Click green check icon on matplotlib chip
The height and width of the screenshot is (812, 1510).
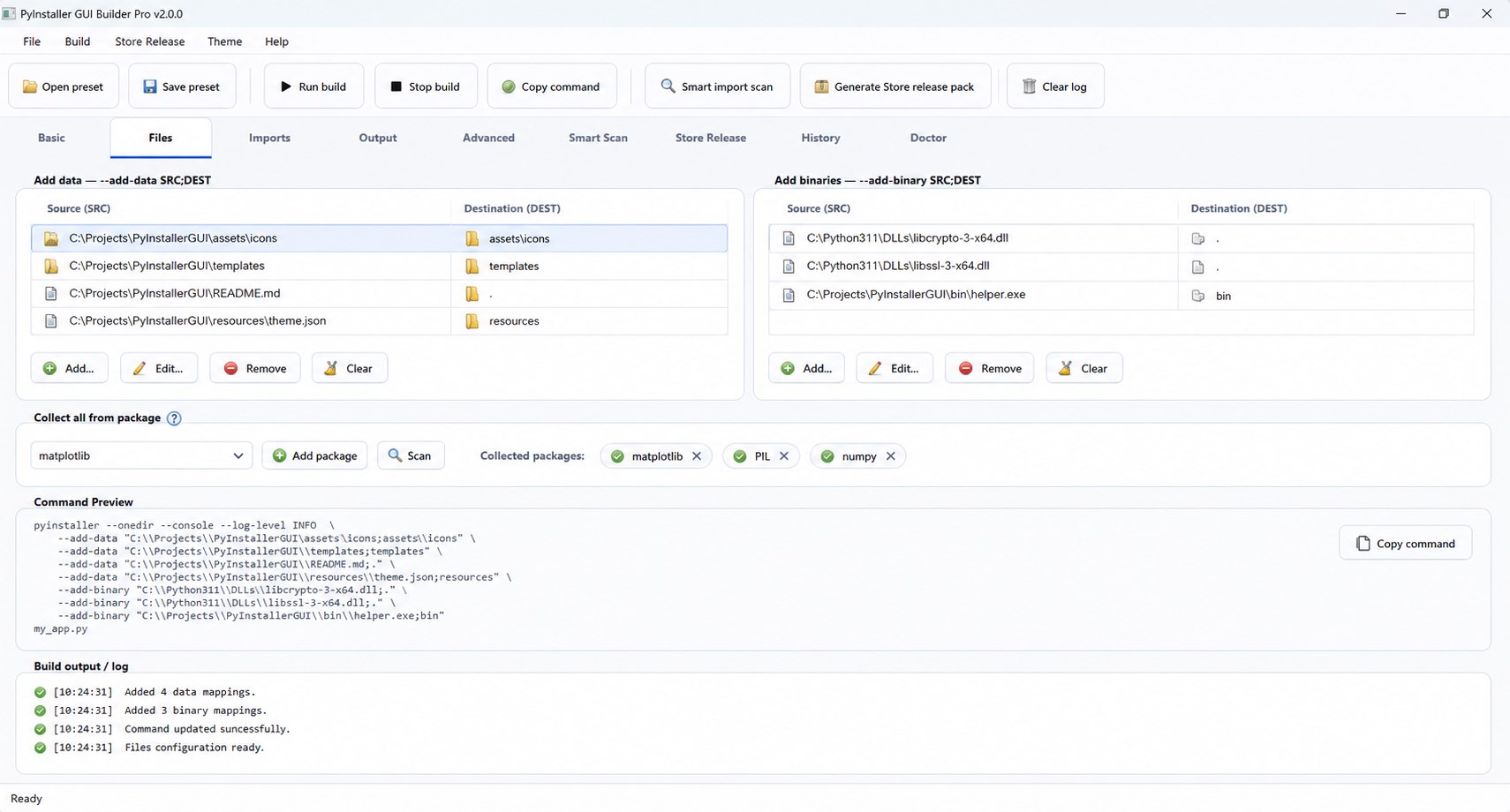click(x=618, y=456)
